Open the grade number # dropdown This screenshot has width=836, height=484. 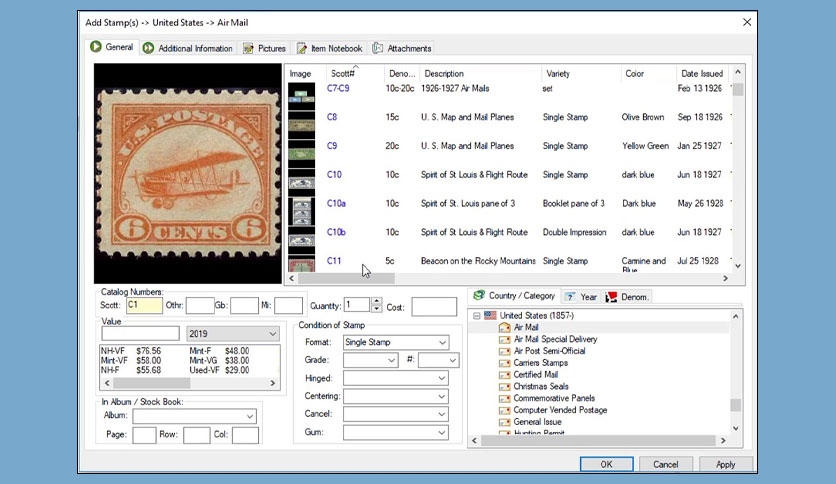click(x=452, y=360)
